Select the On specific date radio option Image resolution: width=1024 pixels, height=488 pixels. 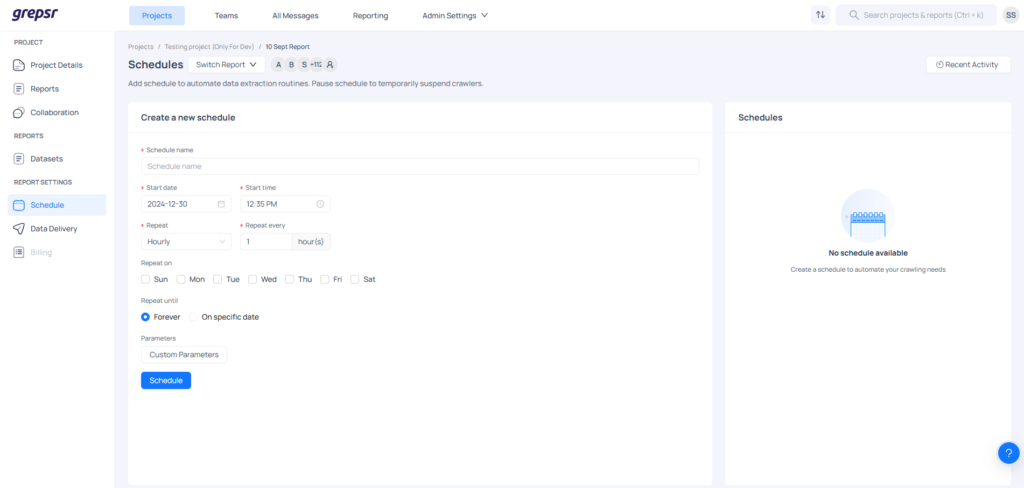click(194, 317)
